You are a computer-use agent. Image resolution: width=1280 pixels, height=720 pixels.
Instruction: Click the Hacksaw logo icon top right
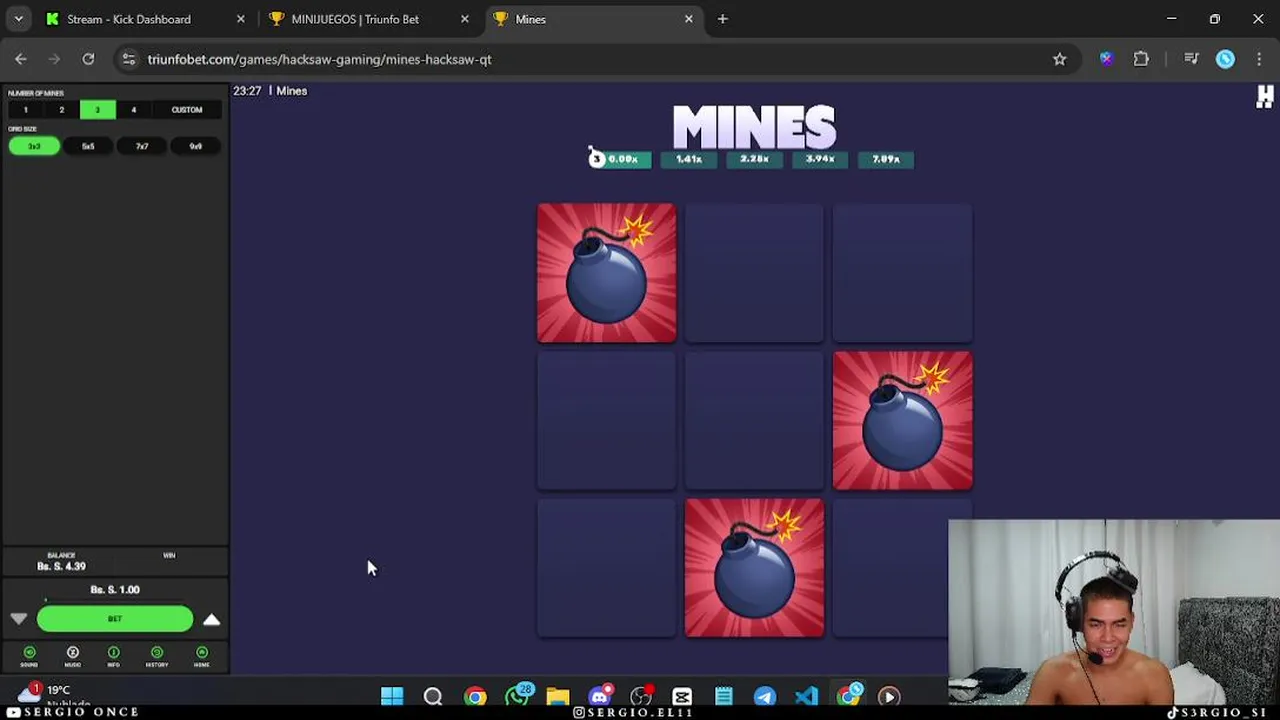tap(1265, 96)
